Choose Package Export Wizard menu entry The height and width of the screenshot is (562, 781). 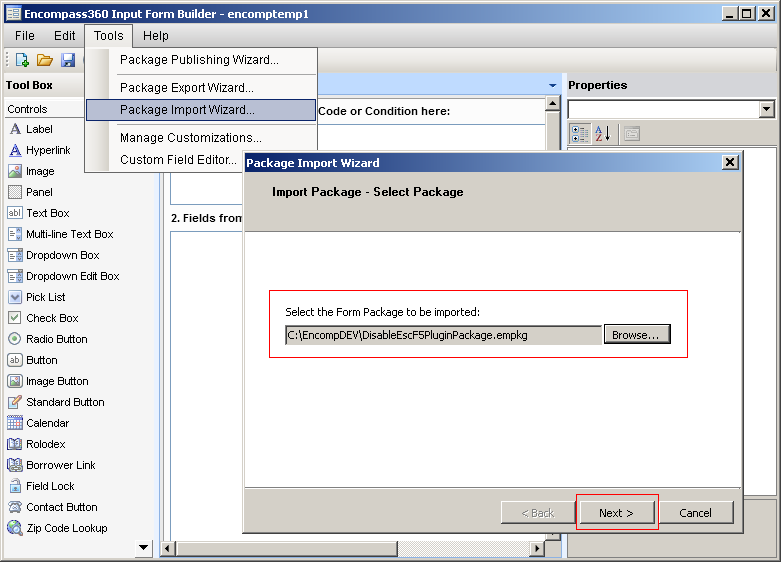tap(187, 88)
